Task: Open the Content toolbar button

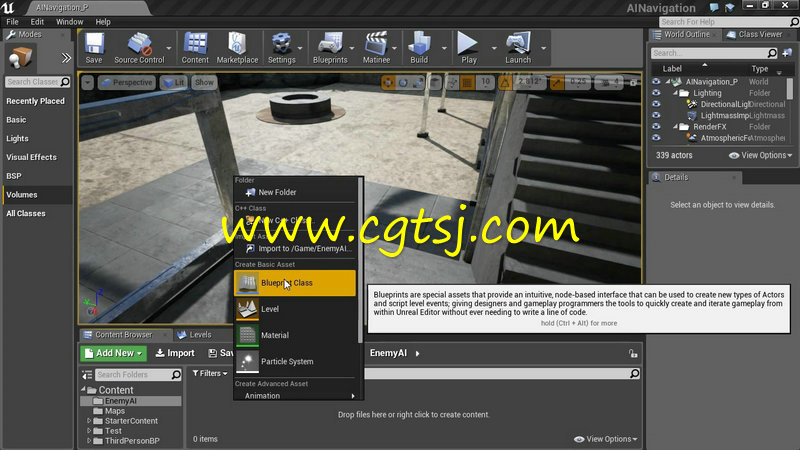Action: pos(195,48)
